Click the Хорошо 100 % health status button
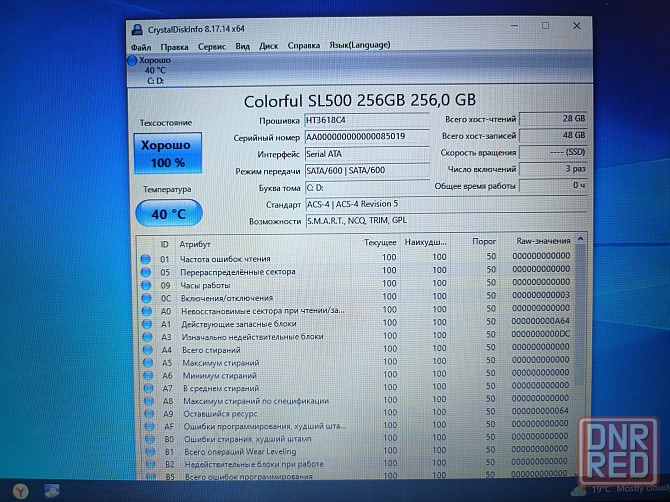 168,153
